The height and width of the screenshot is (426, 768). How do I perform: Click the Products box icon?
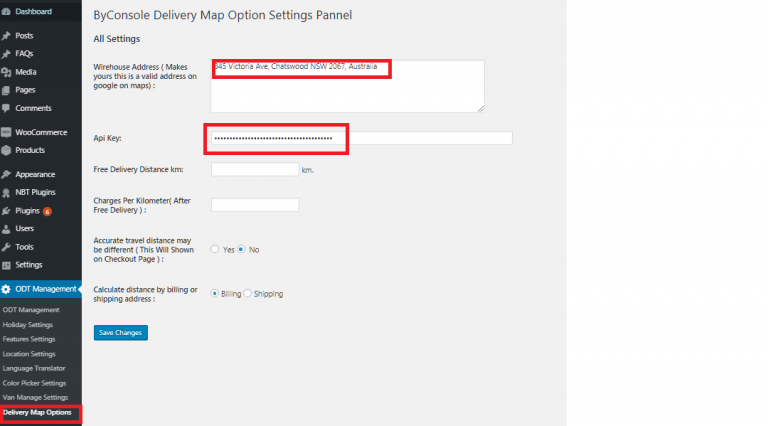click(x=7, y=150)
